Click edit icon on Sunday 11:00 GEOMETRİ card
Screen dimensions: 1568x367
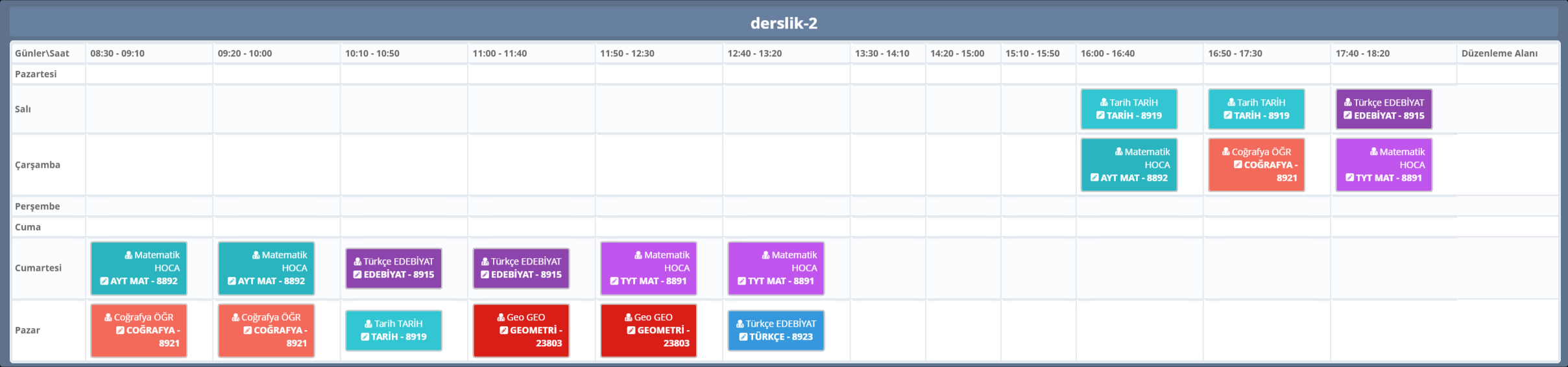coord(503,330)
